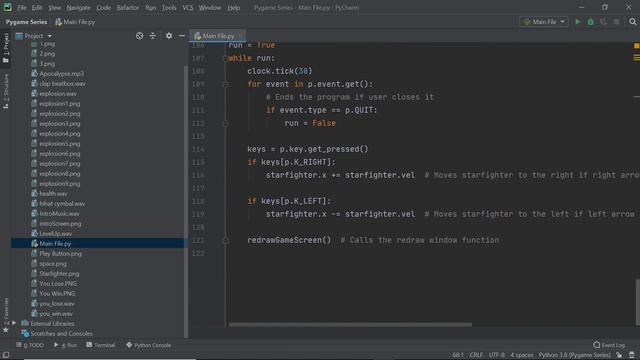Open Search Everywhere magnifier icon
This screenshot has width=640, height=360.
[x=633, y=22]
